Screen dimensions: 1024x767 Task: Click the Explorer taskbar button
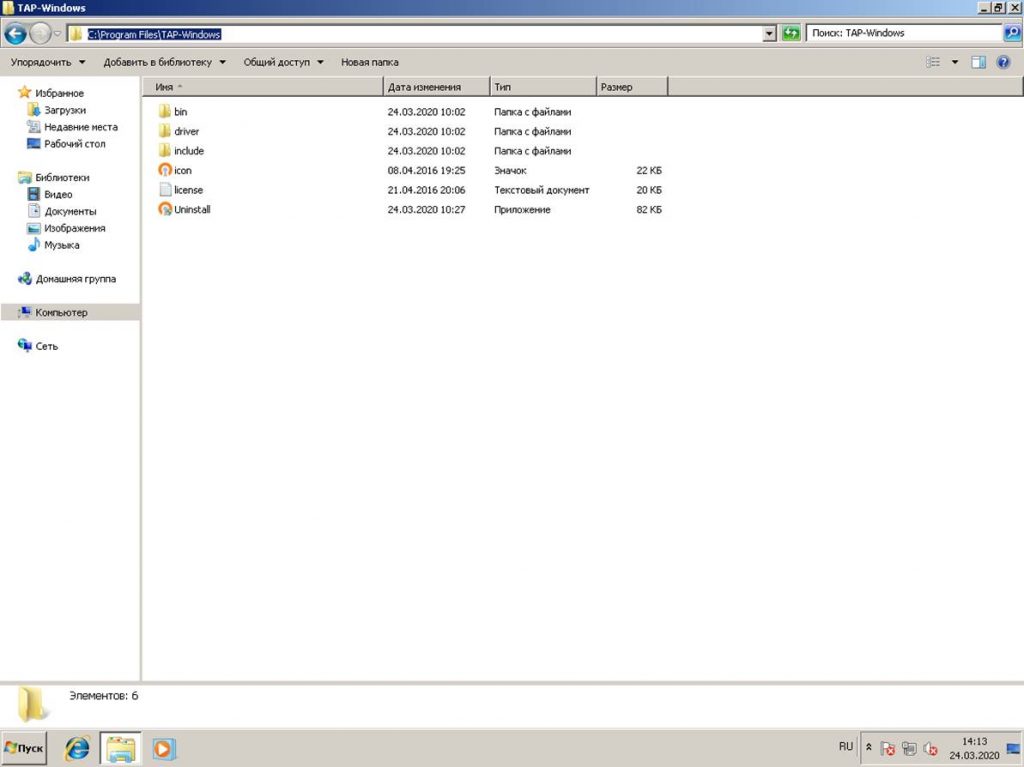pos(120,749)
